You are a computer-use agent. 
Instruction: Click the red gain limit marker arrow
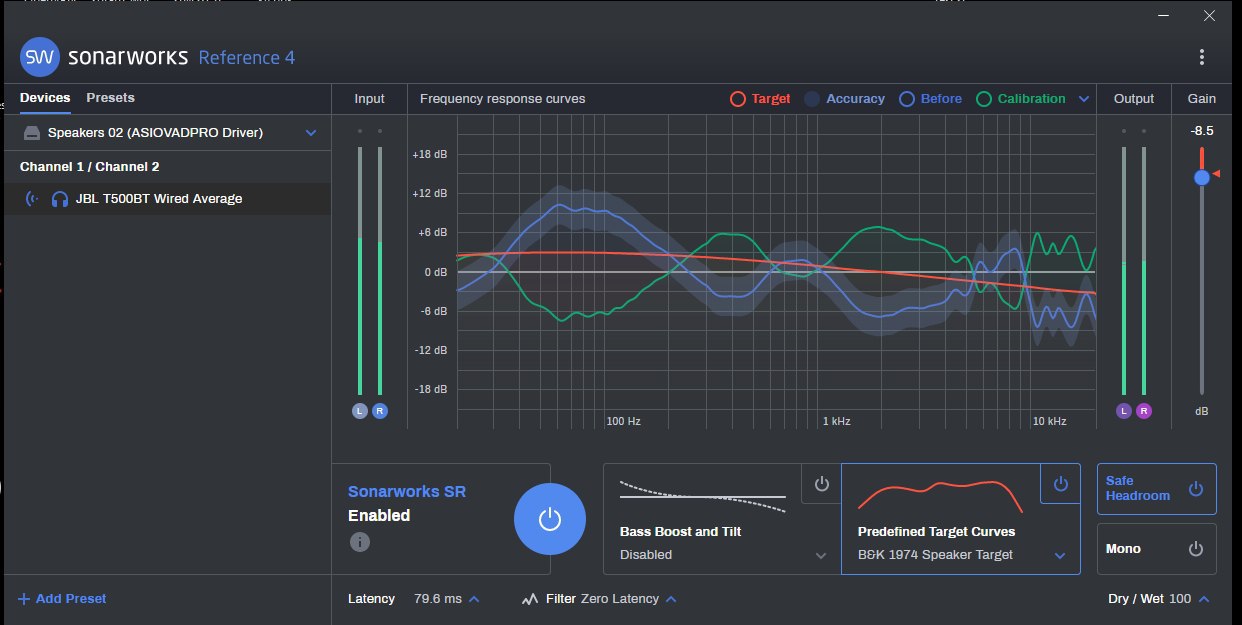tap(1217, 173)
